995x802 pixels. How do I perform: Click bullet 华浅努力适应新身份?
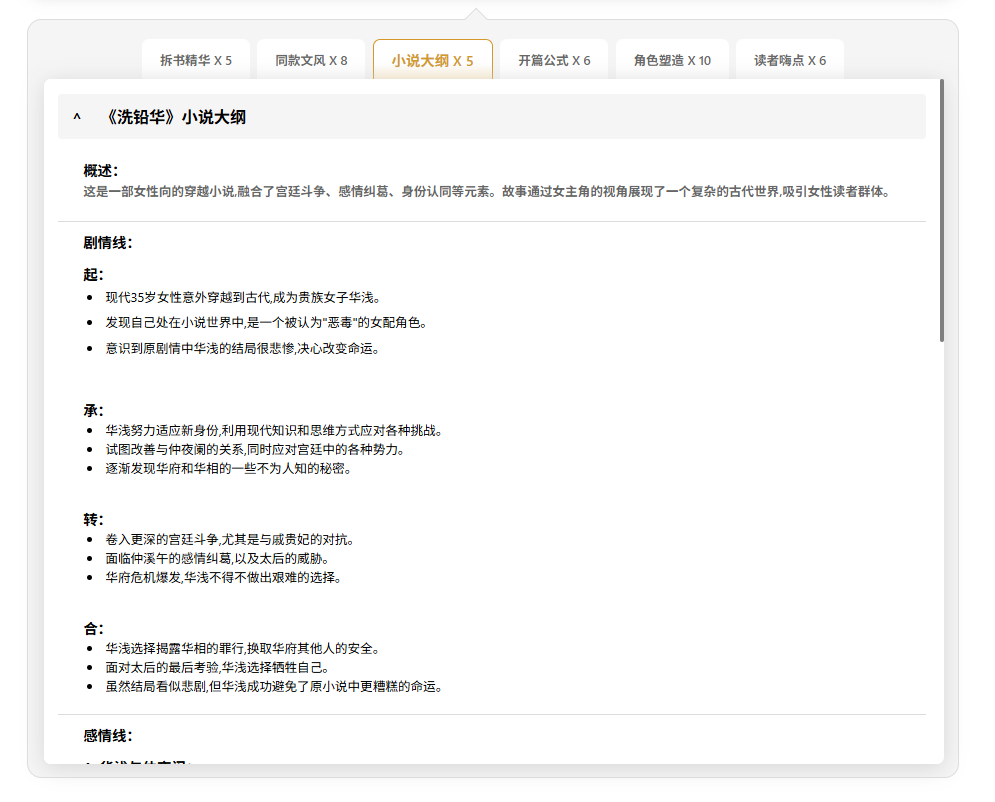click(273, 430)
